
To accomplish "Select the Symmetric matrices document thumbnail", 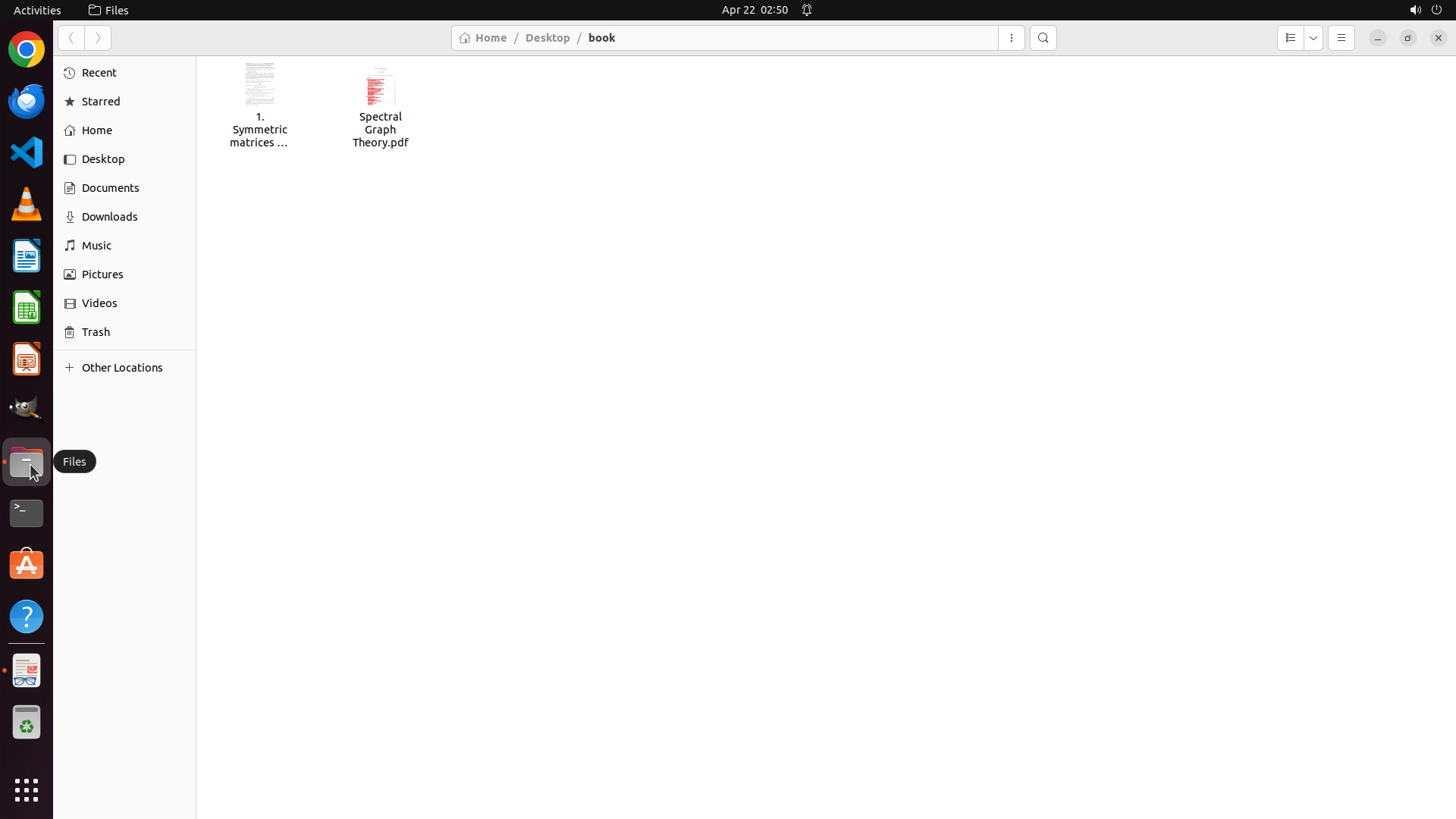I will 259,85.
